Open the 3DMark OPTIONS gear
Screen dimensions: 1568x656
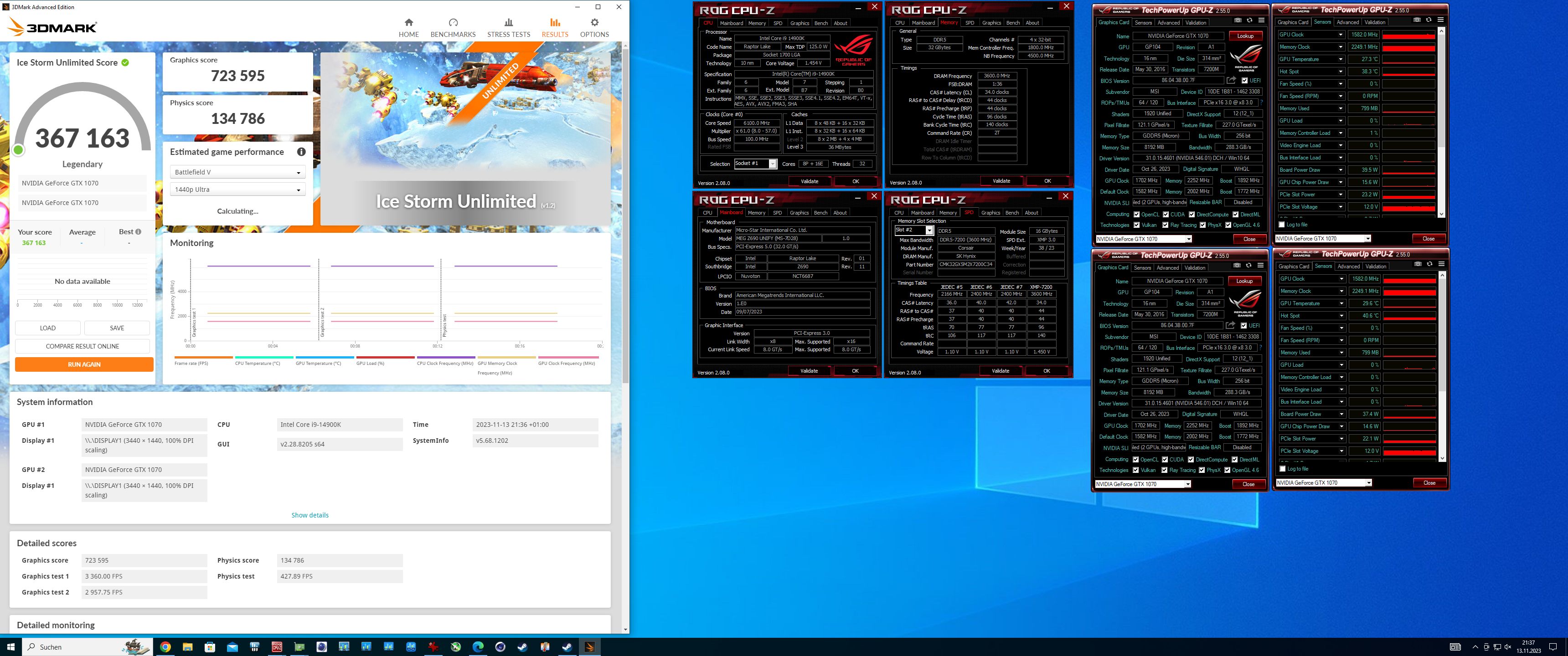point(594,28)
